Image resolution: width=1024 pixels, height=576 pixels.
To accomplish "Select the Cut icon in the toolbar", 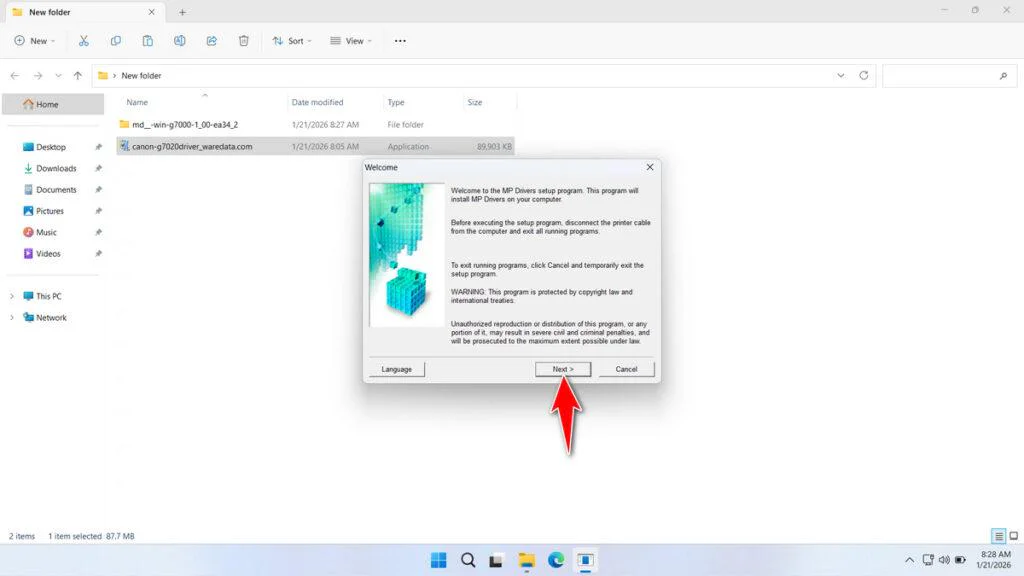I will (x=84, y=41).
